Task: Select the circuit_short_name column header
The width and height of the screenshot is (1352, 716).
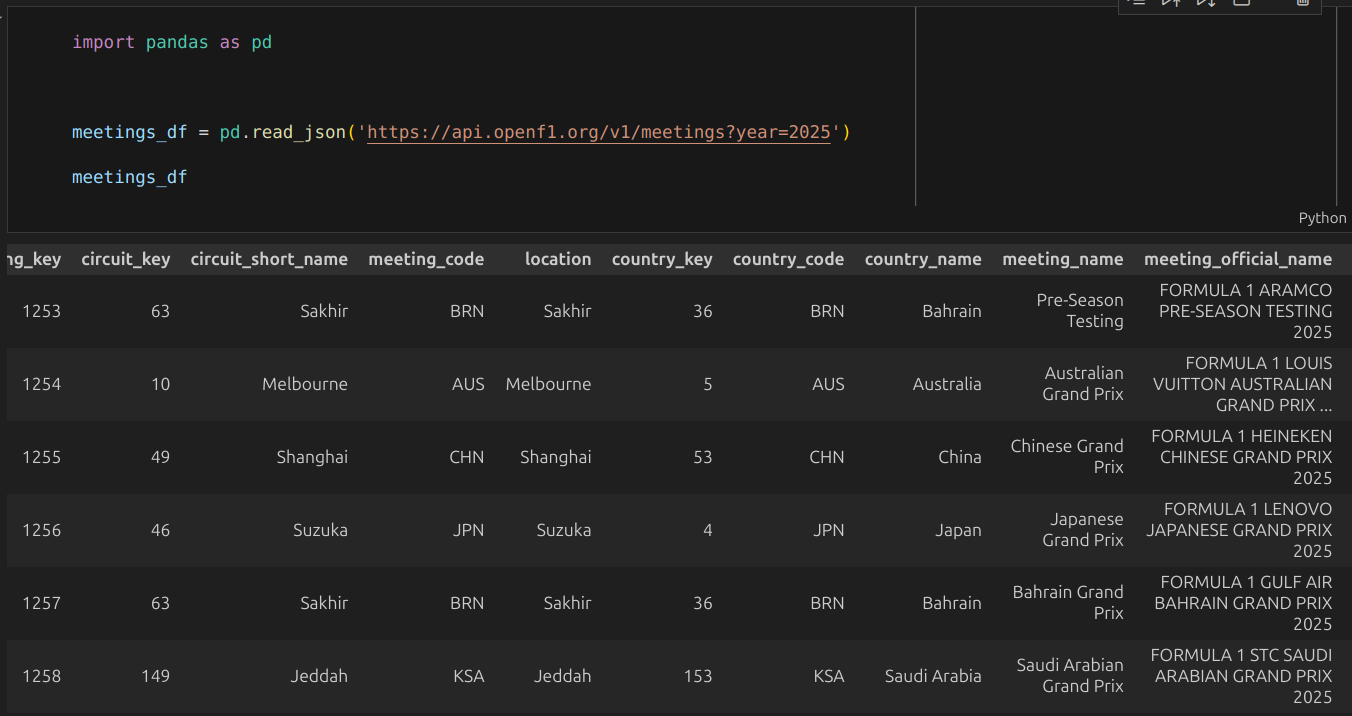Action: click(269, 259)
